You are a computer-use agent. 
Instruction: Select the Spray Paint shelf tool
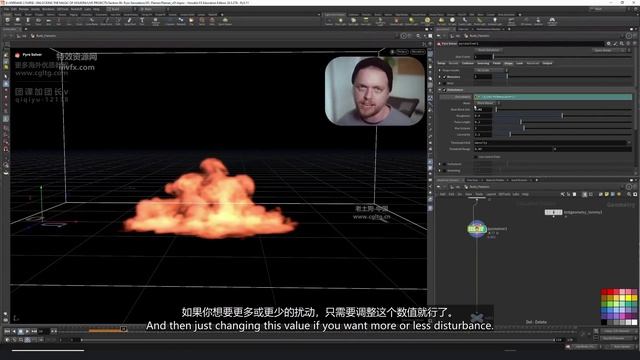tap(130, 21)
